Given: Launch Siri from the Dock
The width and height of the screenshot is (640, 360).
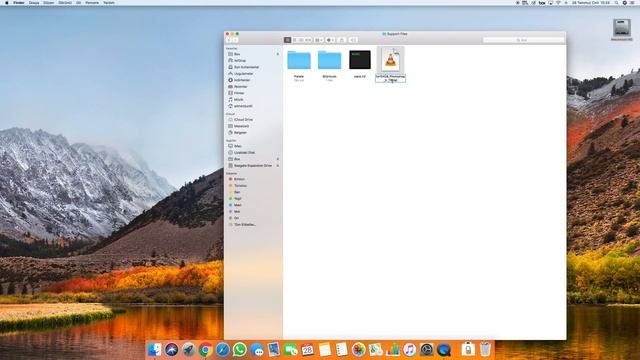Looking at the screenshot, I should coord(171,349).
